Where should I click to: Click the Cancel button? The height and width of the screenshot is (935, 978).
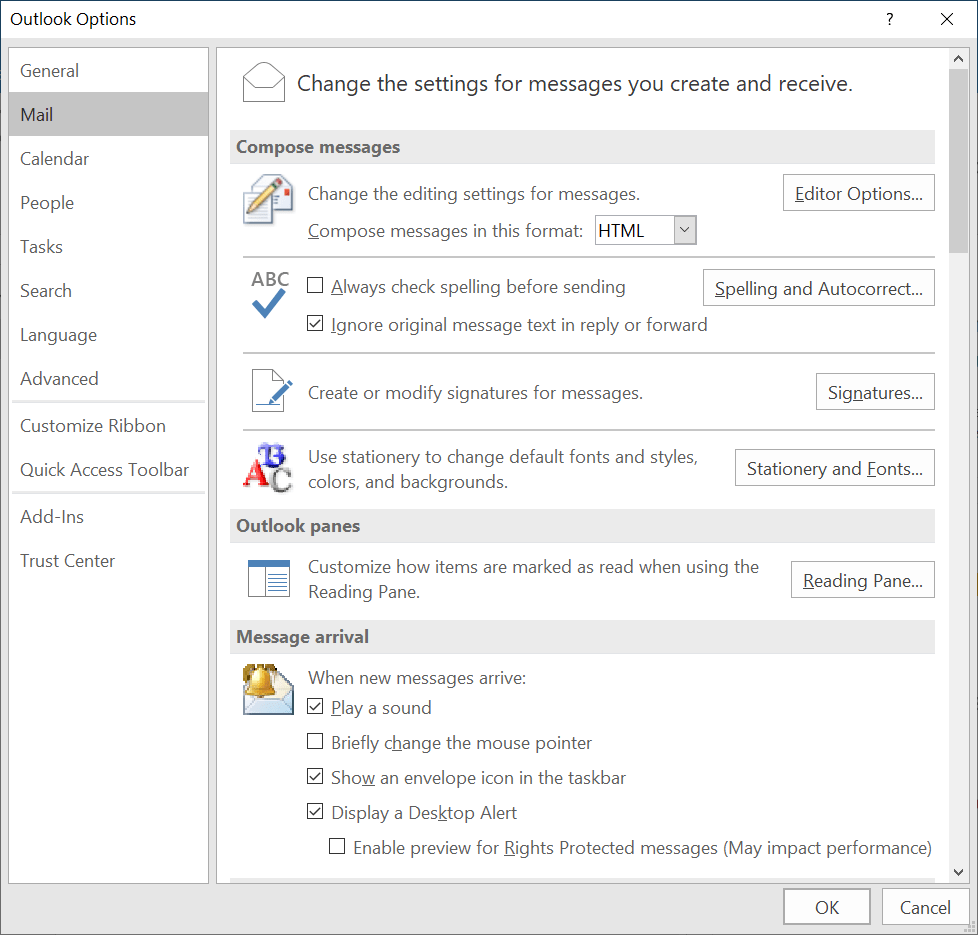[925, 907]
